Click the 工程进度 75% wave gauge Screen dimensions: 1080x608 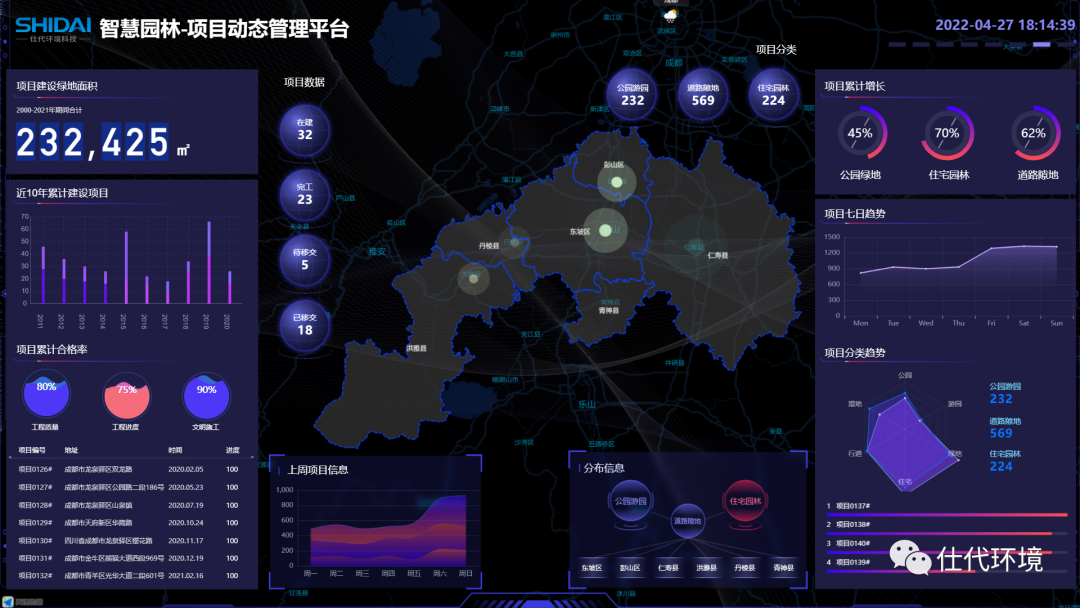point(127,396)
